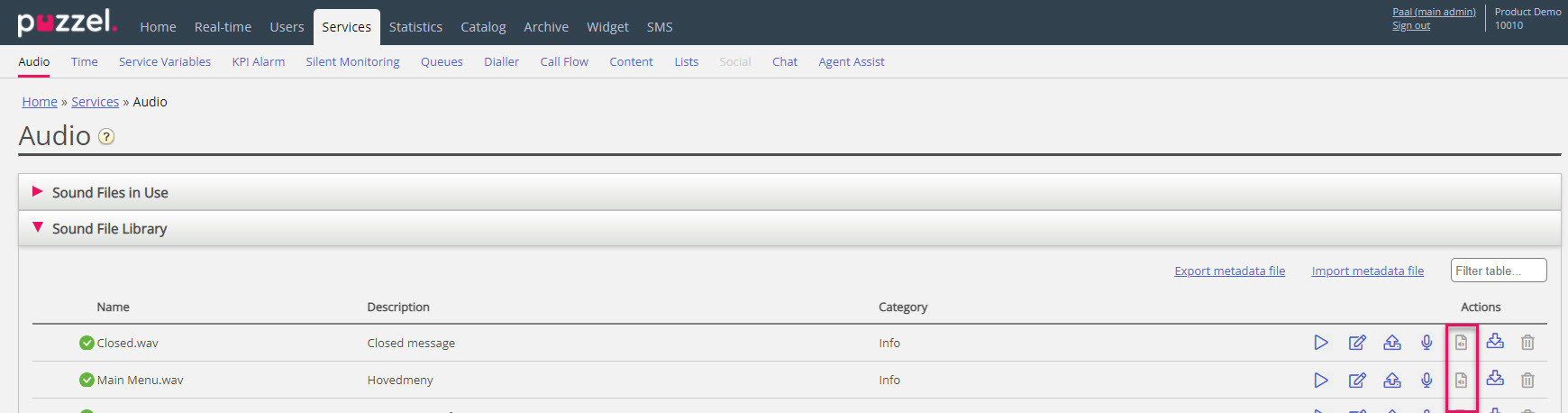Focus the Filter table search field
This screenshot has height=413, width=1568.
tap(1498, 271)
